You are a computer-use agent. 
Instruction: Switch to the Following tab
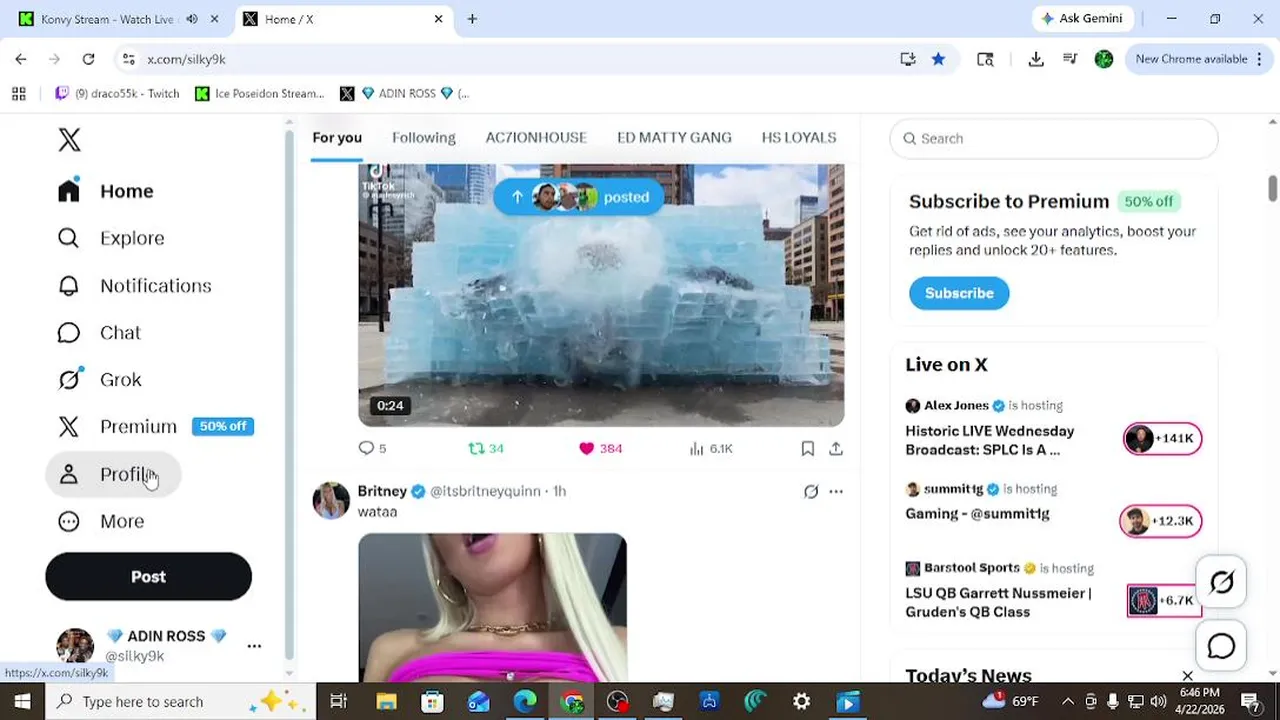[x=424, y=137]
